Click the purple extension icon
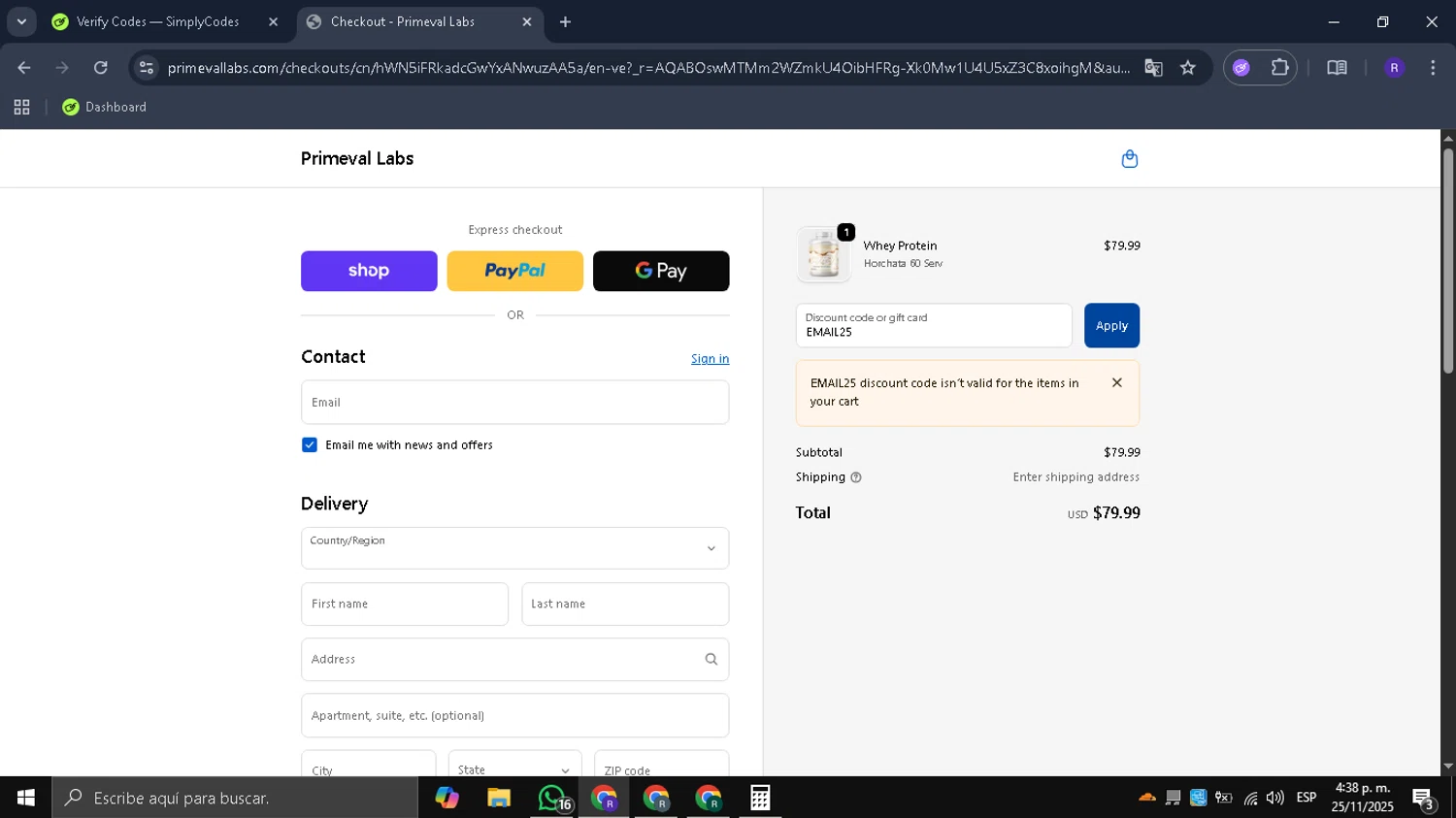 coord(1241,68)
